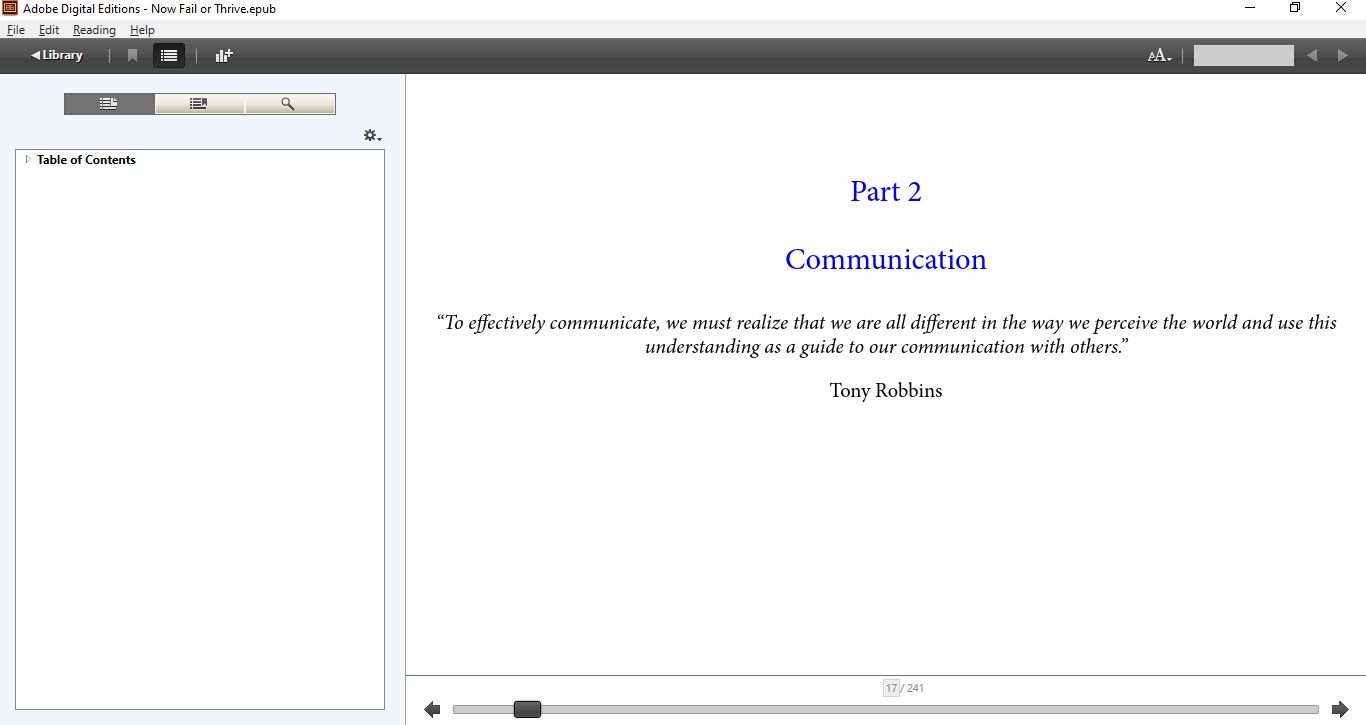The height and width of the screenshot is (725, 1366).
Task: Switch to Search panel tab
Action: click(289, 104)
